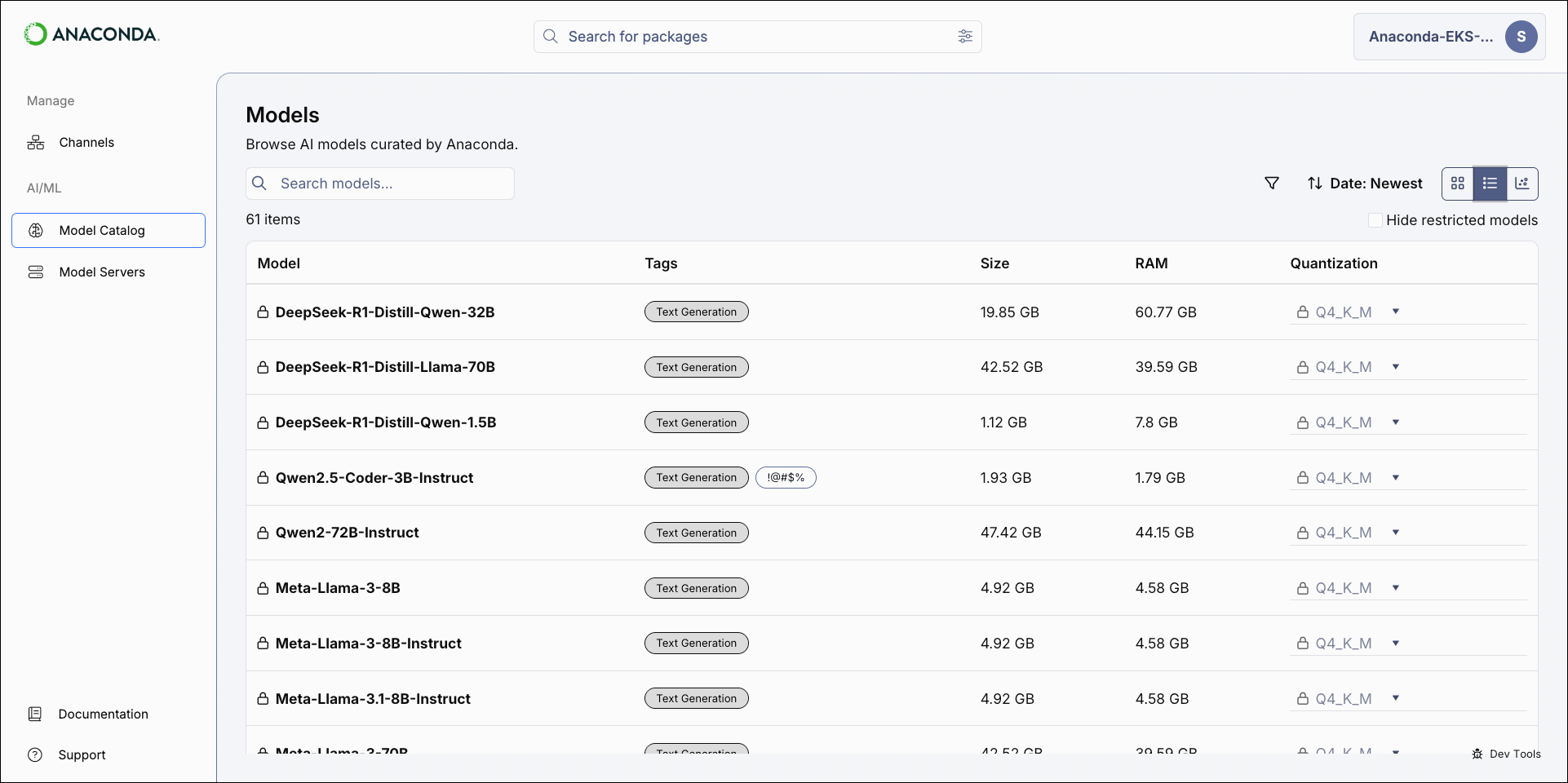
Task: Click the sort arrows icon
Action: tap(1315, 184)
